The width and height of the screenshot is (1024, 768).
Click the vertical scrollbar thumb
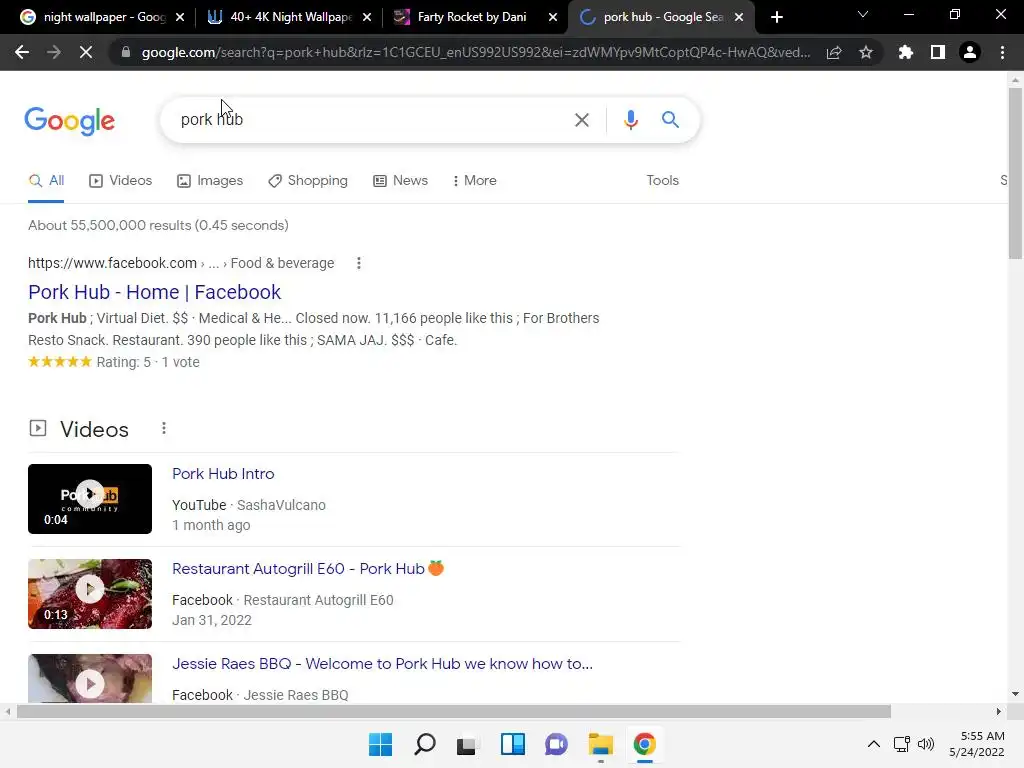(x=1015, y=173)
